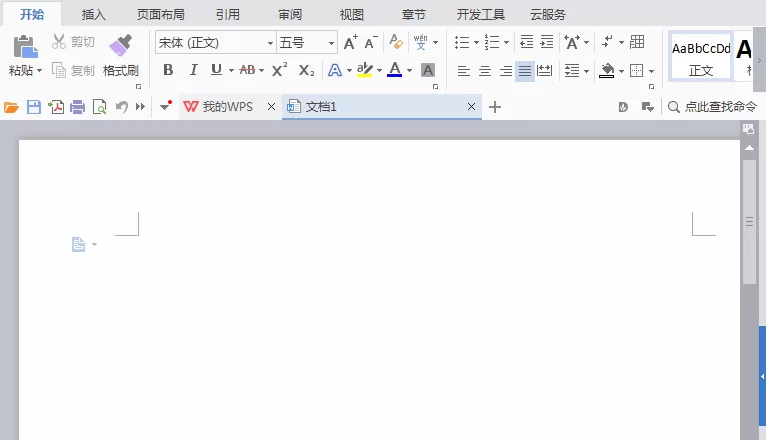Click the Copy icon
The width and height of the screenshot is (766, 440).
[x=59, y=70]
